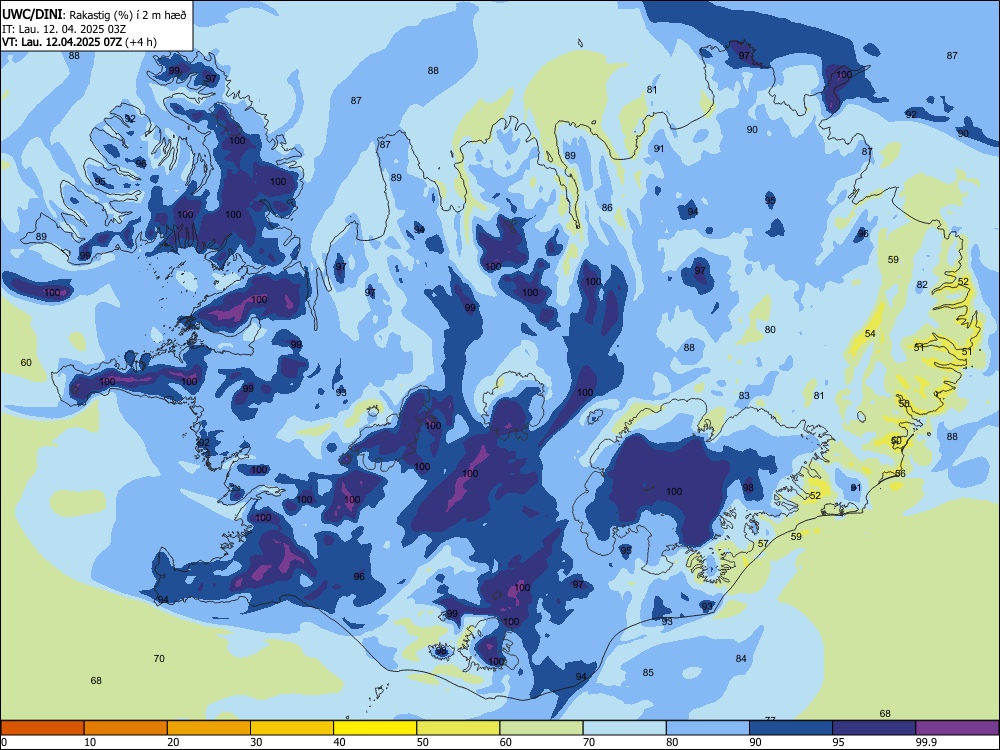Pick the 60–70 pale green legend swatch
The image size is (1000, 750).
[x=541, y=728]
